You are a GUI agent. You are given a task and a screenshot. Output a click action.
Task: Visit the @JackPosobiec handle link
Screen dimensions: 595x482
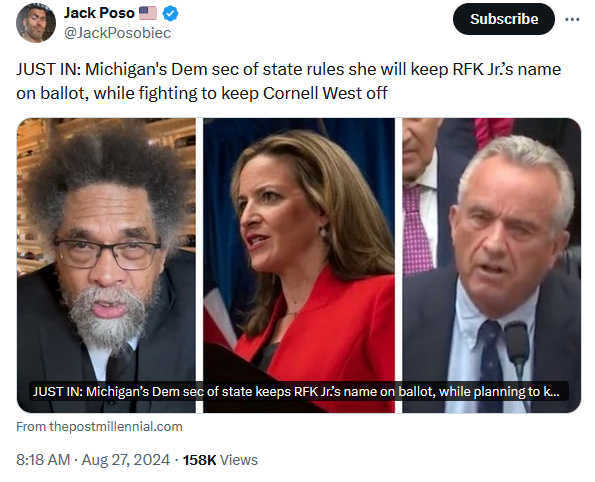click(x=117, y=33)
